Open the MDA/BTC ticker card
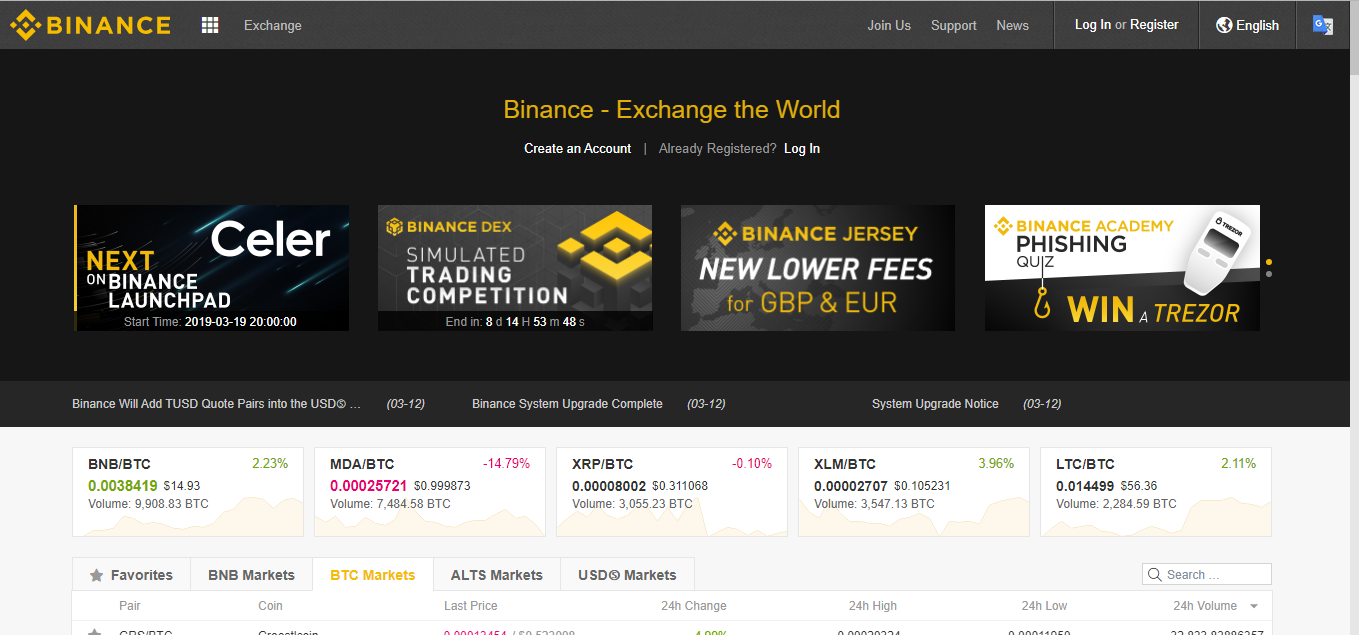This screenshot has width=1359, height=635. click(430, 492)
